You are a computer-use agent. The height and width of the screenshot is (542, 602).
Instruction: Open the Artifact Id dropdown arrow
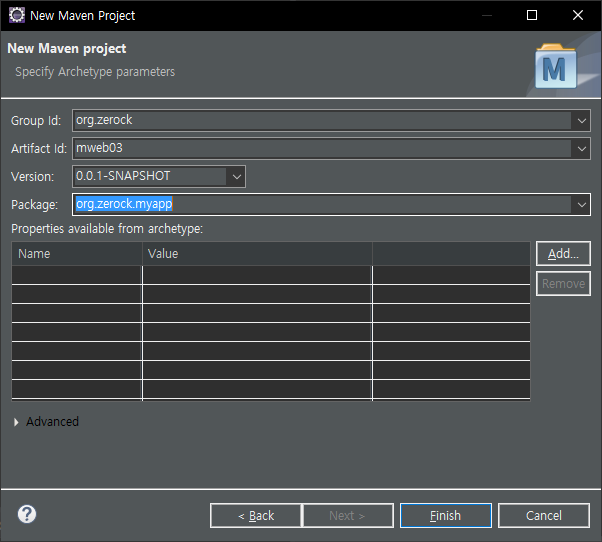[x=581, y=149]
